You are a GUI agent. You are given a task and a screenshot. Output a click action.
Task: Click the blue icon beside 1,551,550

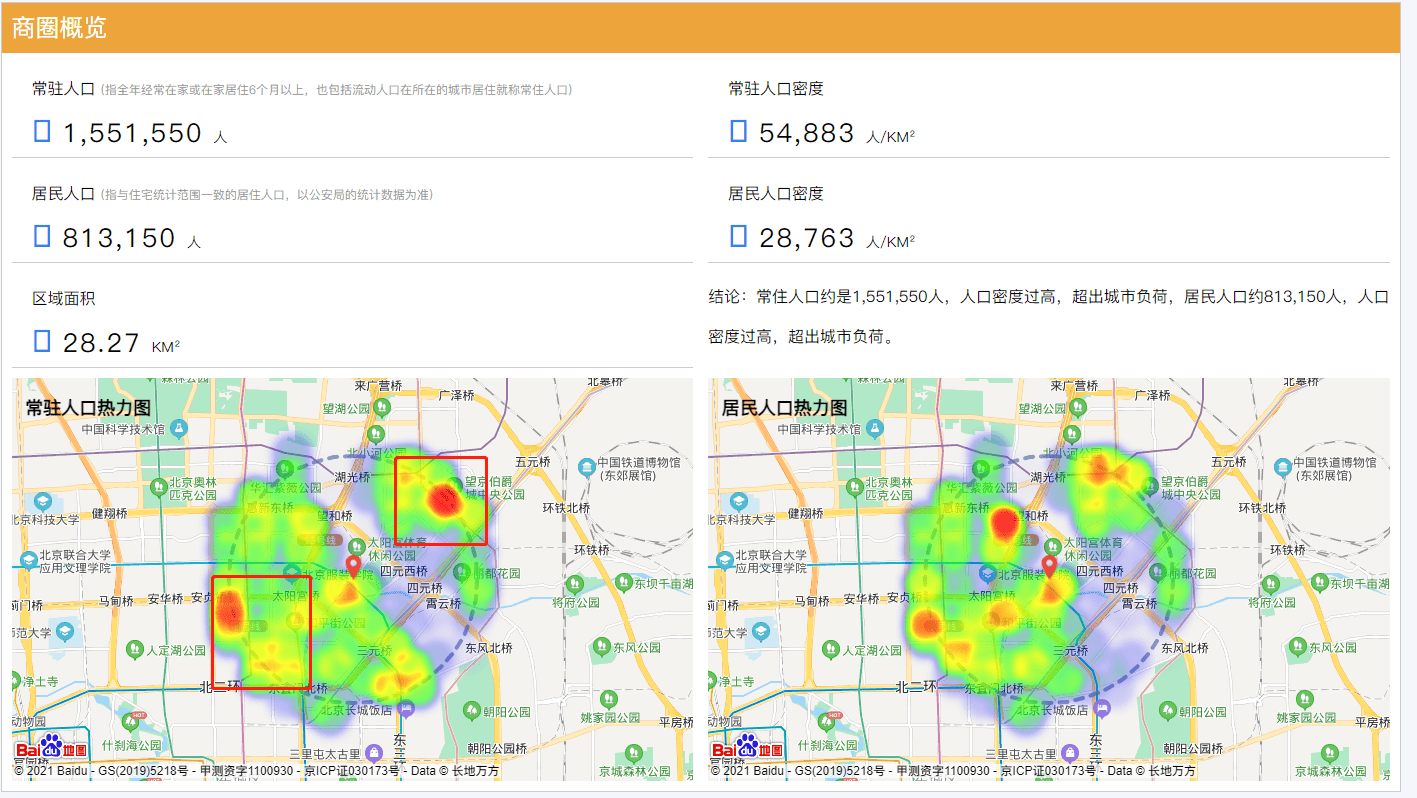(x=42, y=130)
